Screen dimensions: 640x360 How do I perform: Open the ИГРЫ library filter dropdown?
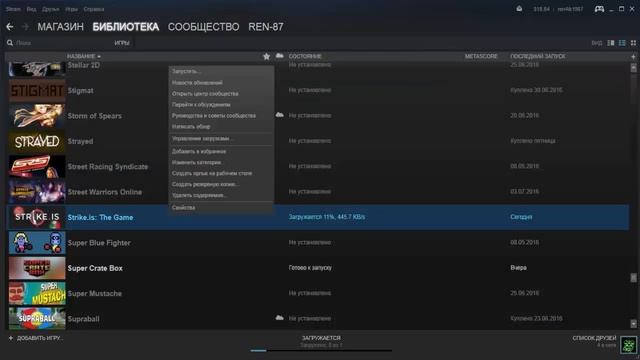pos(122,43)
